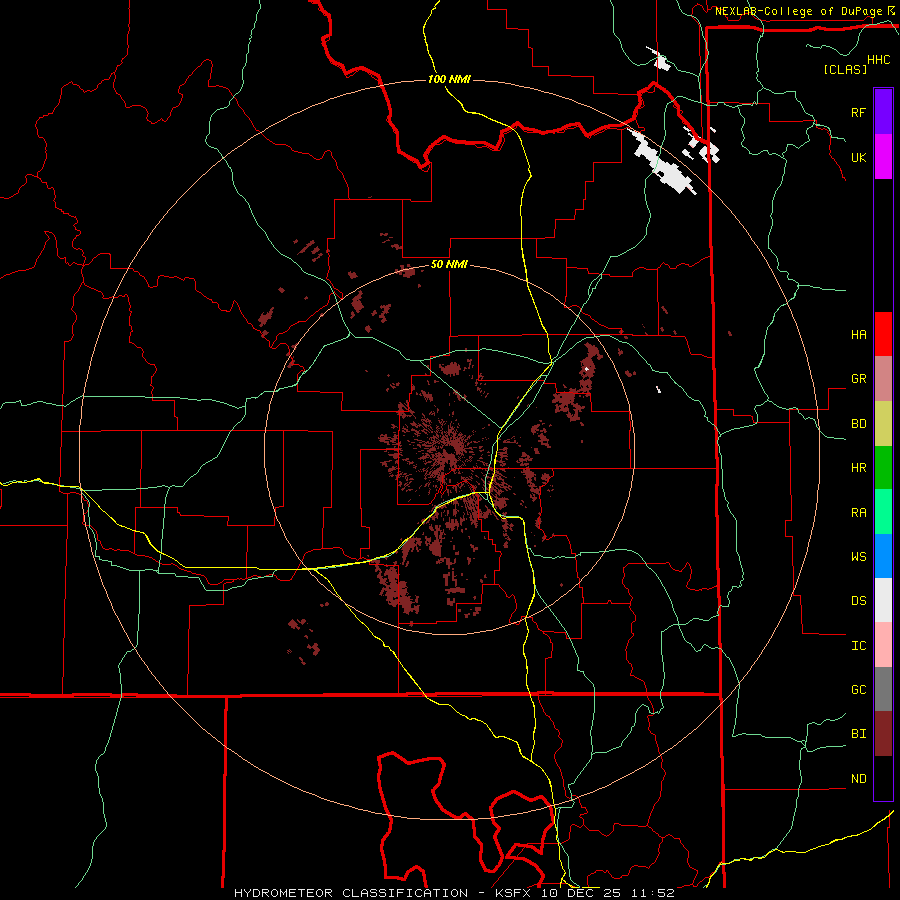Click the HA legend label
The width and height of the screenshot is (900, 900).
point(858,334)
